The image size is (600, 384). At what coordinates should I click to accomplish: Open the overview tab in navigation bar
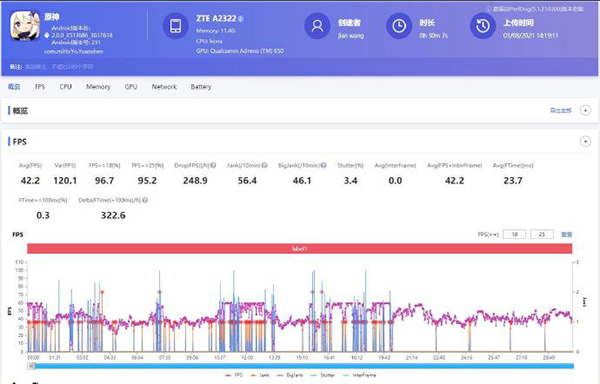(x=14, y=87)
